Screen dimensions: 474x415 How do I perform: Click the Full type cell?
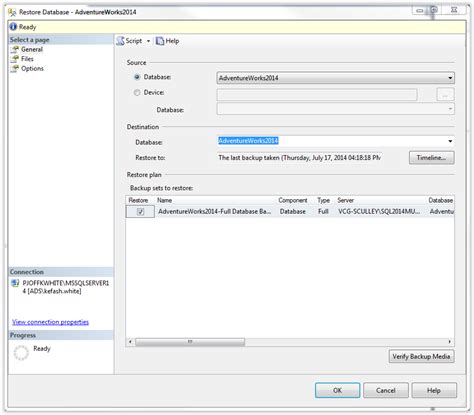point(323,212)
